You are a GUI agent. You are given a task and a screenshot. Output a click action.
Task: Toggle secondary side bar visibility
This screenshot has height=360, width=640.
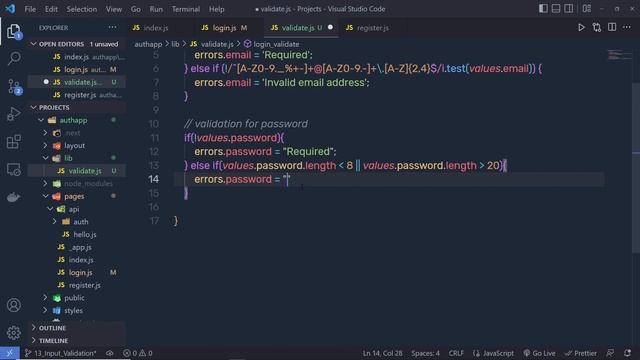point(569,9)
